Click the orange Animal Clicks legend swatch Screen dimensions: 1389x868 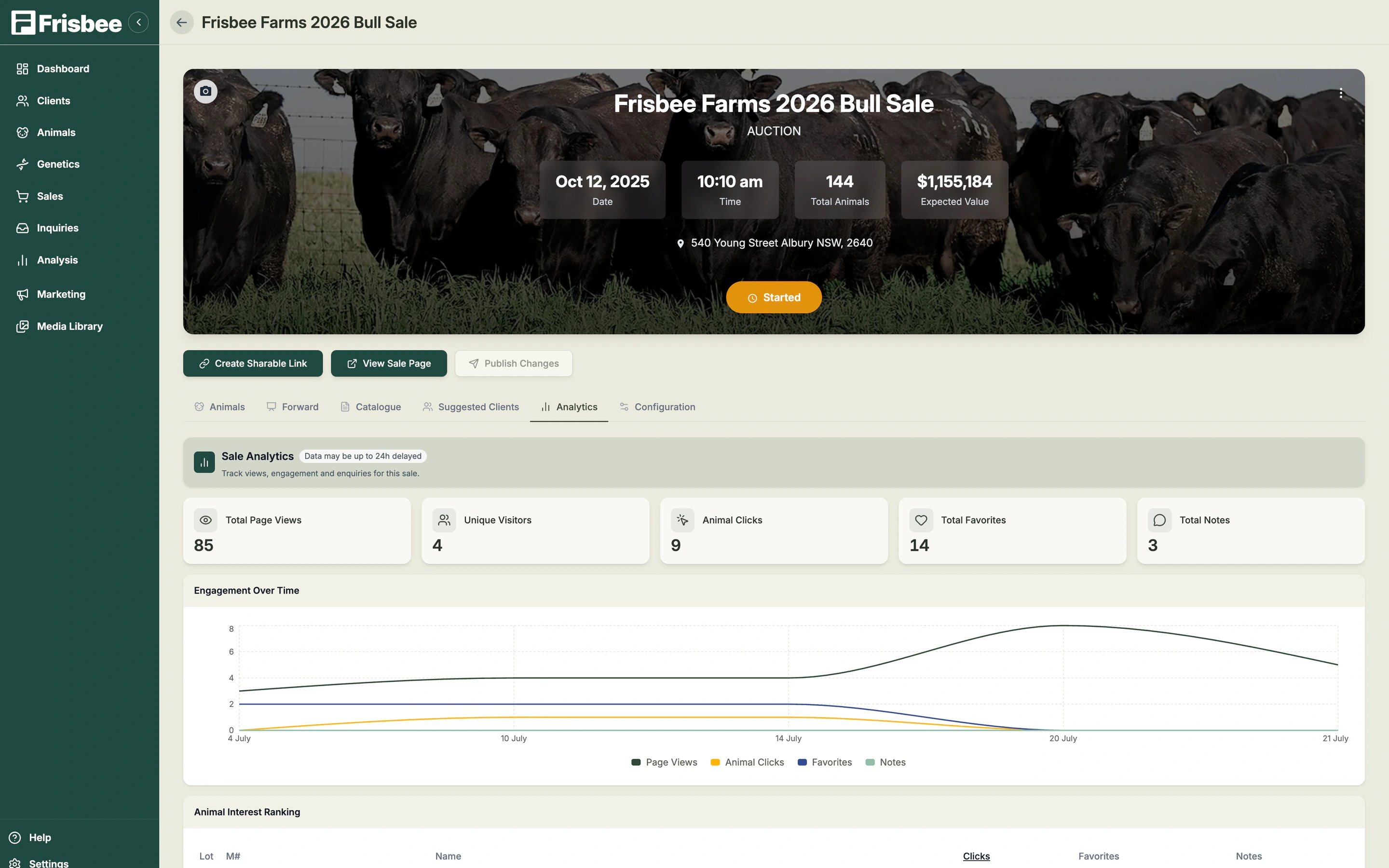pos(715,762)
